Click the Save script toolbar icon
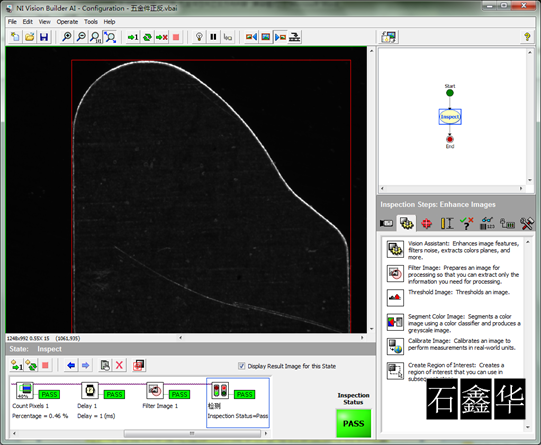The image size is (541, 445). (x=44, y=37)
